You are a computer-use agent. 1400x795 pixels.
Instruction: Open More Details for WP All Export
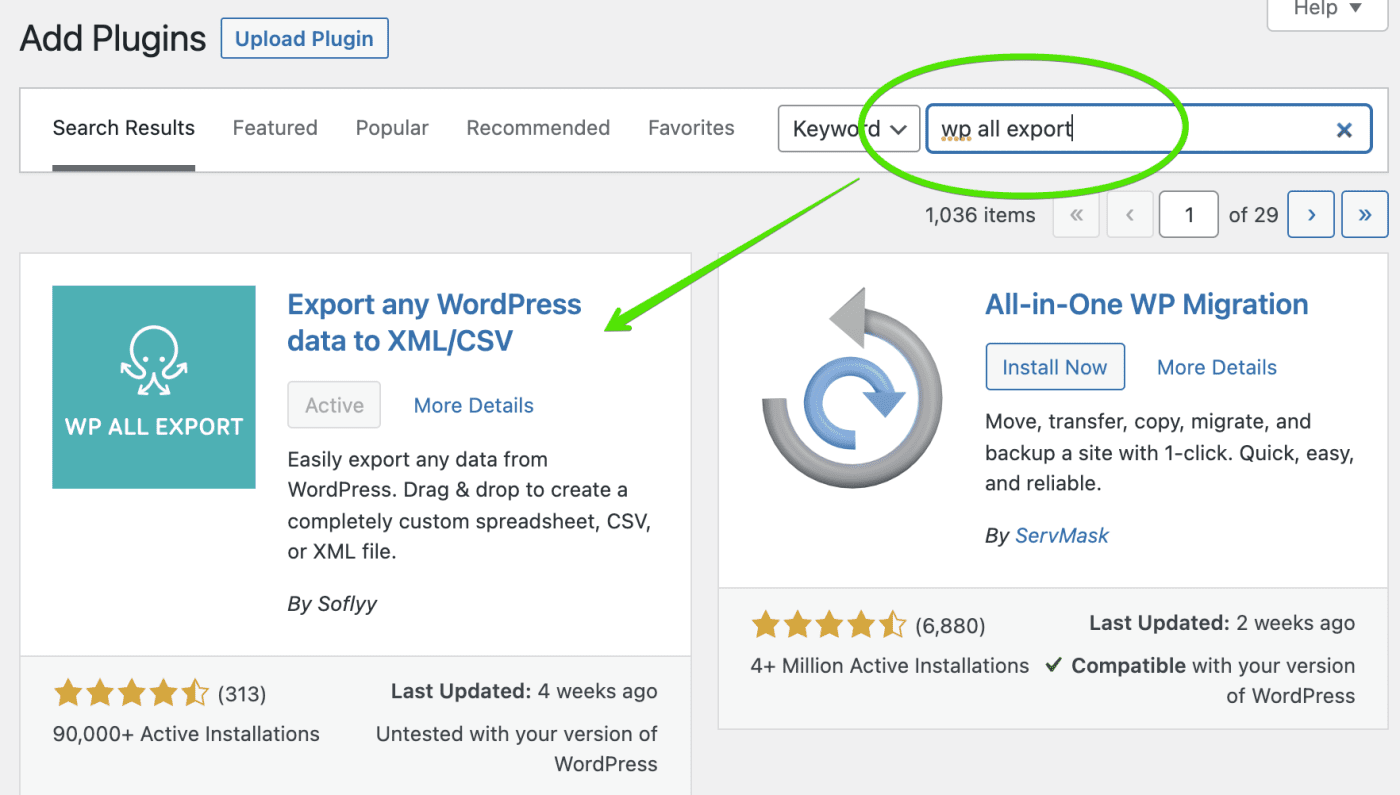473,405
